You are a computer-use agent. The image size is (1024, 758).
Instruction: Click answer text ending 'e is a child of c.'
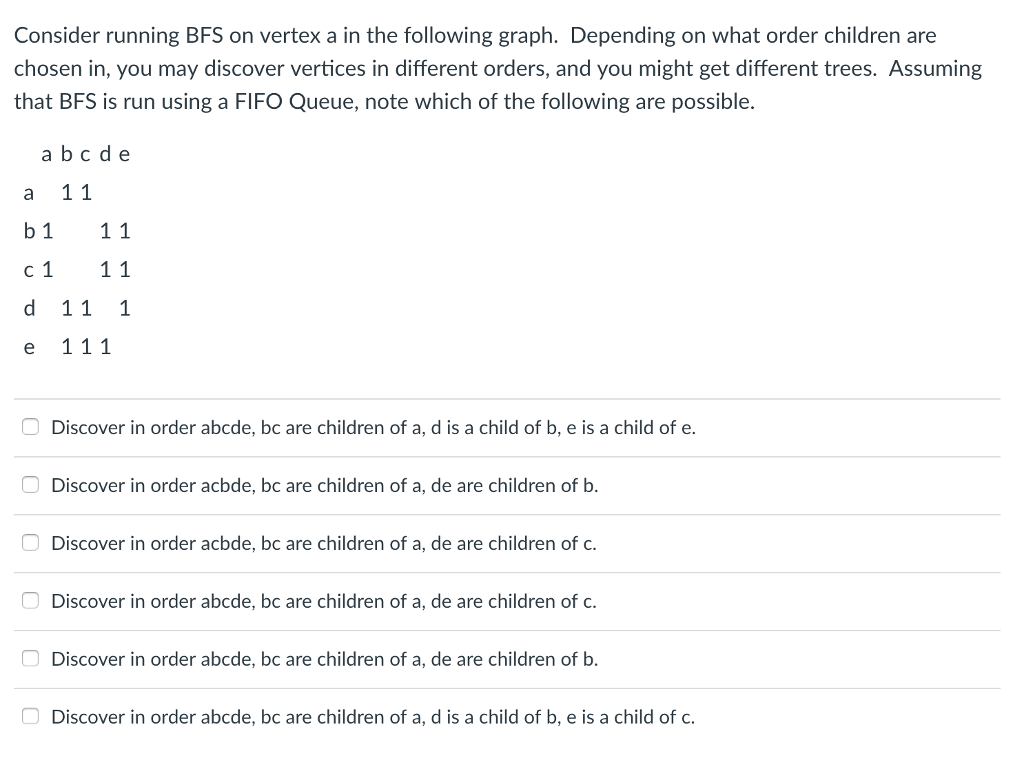click(x=373, y=717)
